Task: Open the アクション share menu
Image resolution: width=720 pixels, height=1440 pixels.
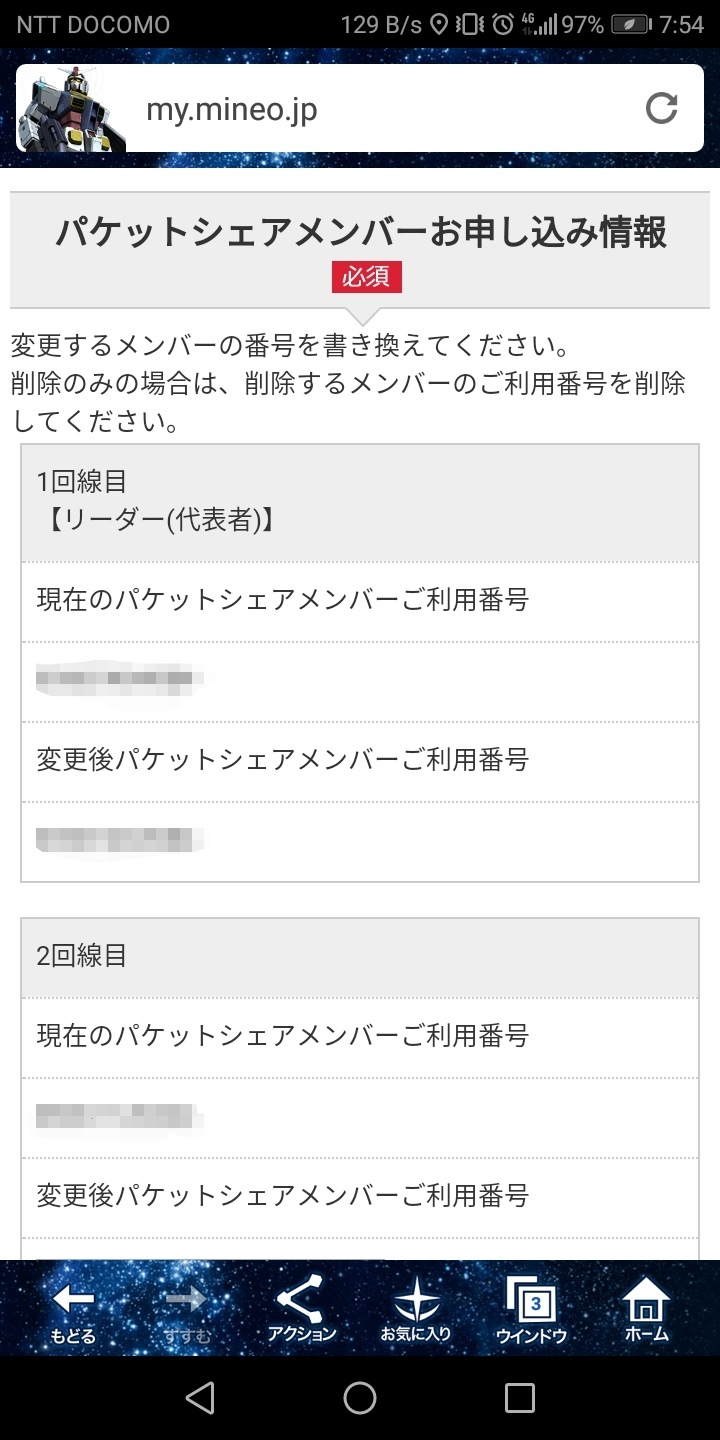Action: pyautogui.click(x=301, y=1310)
